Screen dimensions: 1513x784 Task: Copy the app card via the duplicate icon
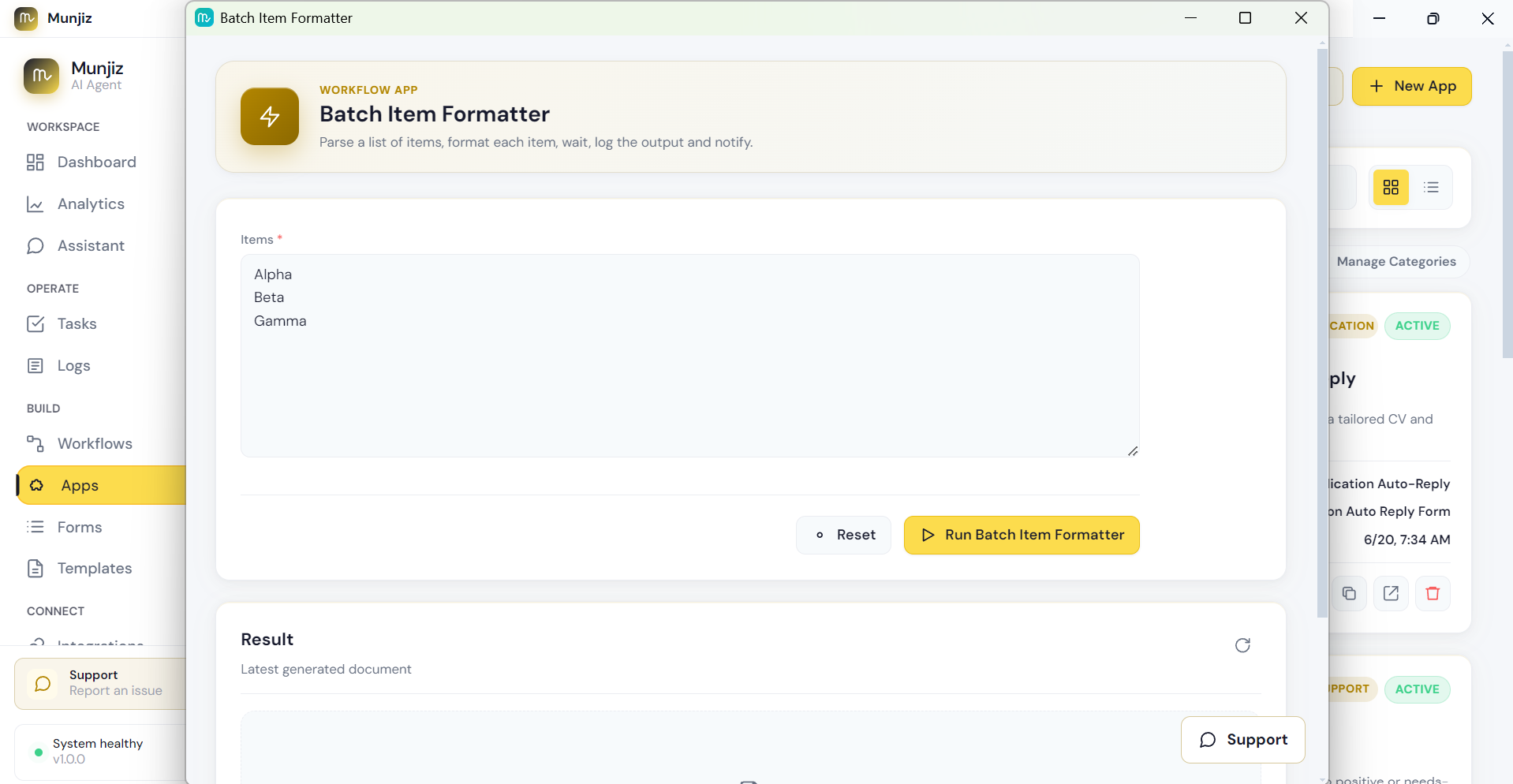tap(1349, 593)
